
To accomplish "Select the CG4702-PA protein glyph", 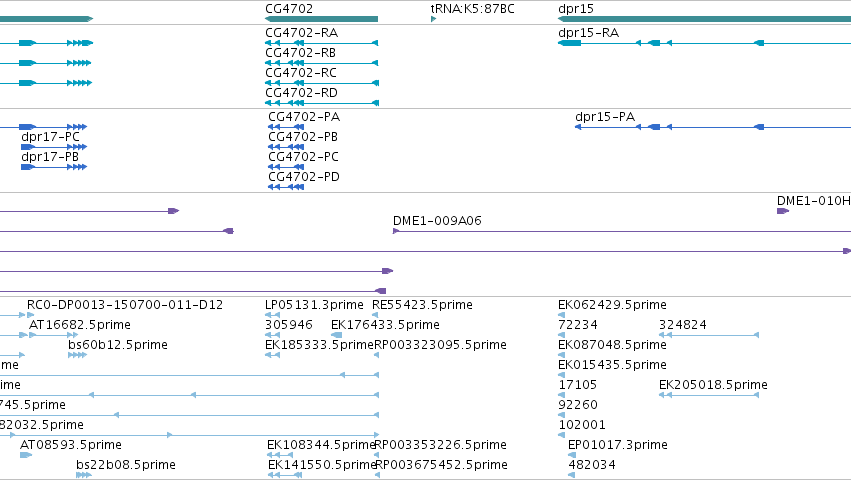I will tap(286, 127).
